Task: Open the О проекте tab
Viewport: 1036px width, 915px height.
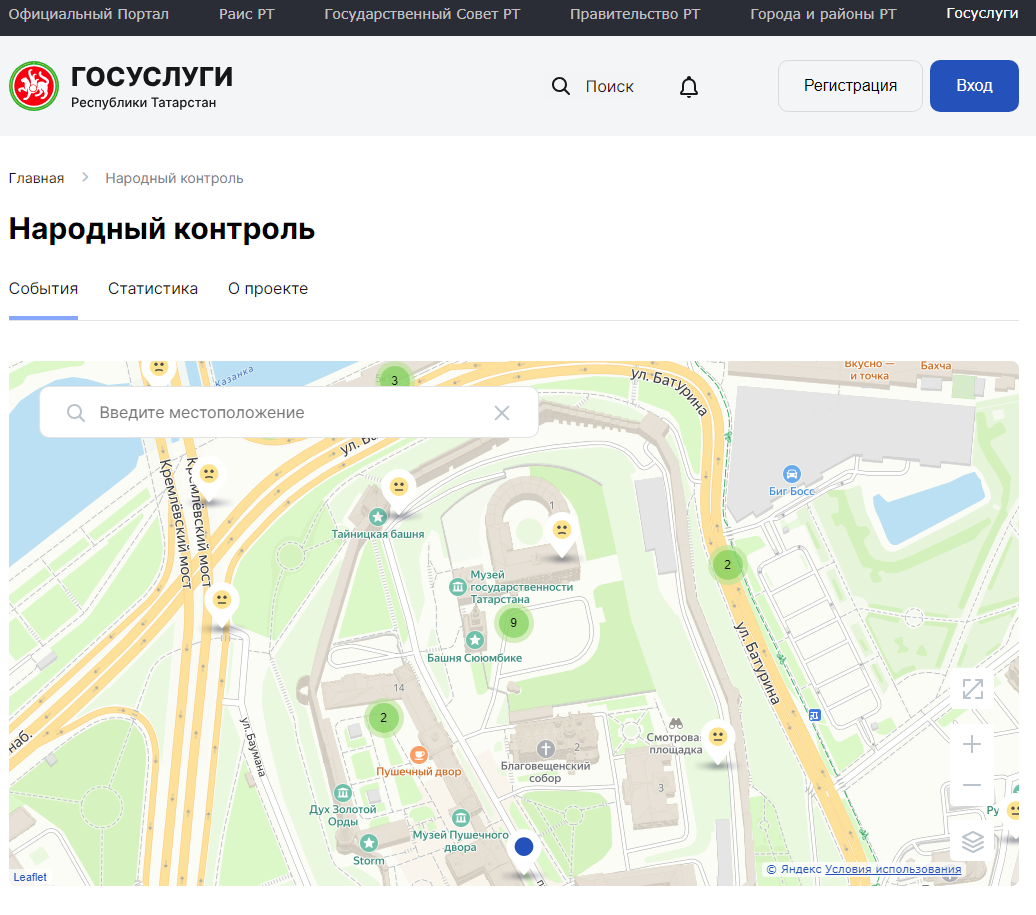Action: pyautogui.click(x=268, y=289)
